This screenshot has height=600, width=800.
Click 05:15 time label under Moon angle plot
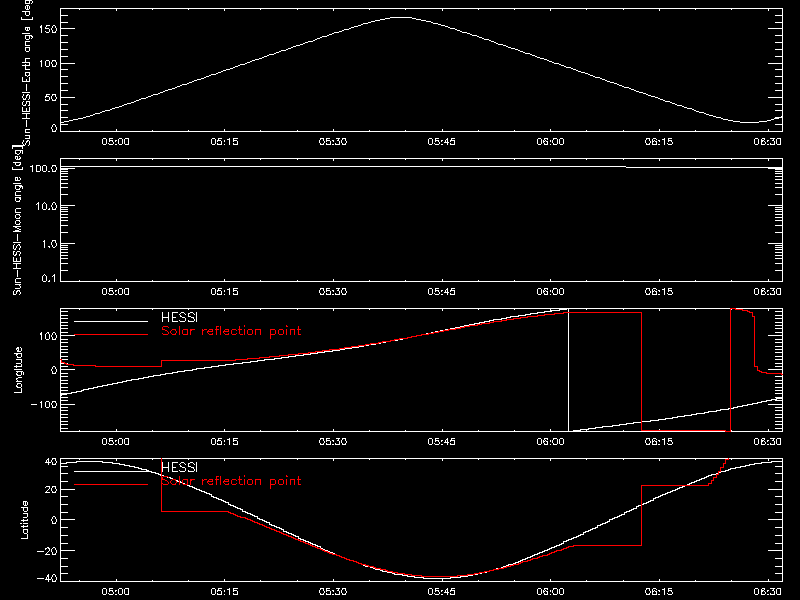[x=224, y=291]
